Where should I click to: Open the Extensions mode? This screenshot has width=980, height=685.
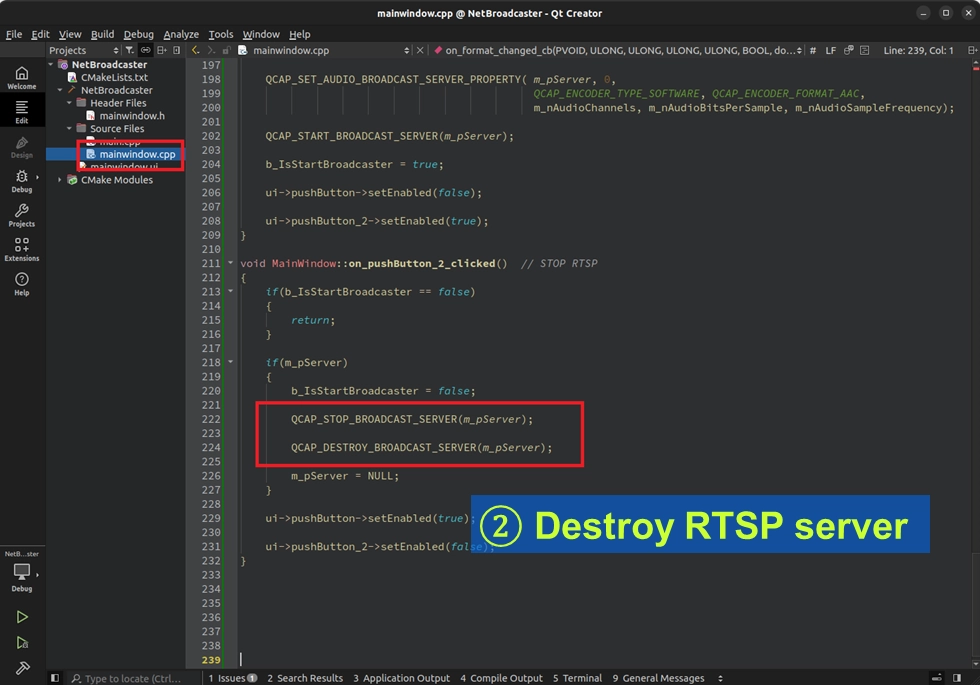click(x=22, y=250)
